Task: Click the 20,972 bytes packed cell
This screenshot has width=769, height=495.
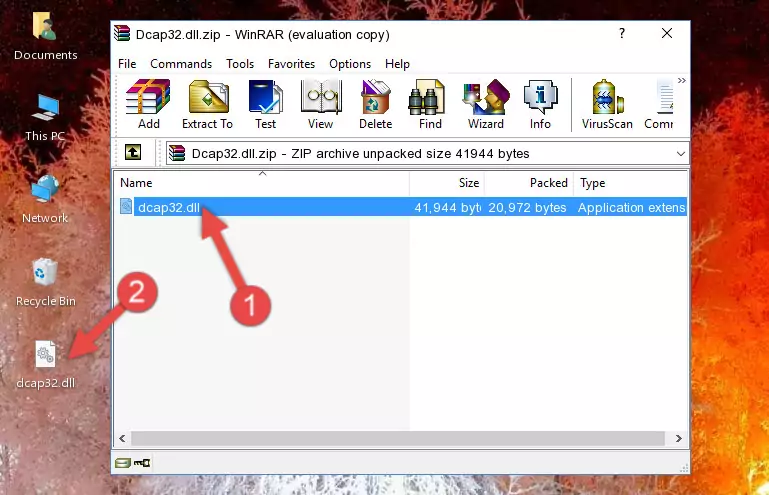Action: (x=527, y=208)
